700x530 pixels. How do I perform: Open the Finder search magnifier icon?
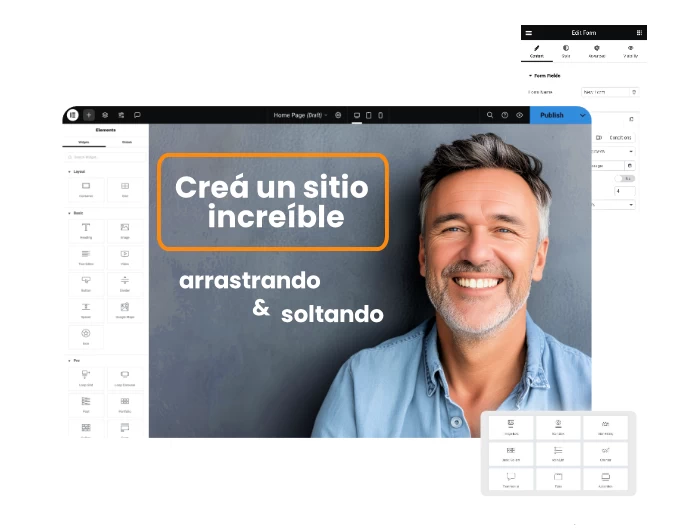point(490,115)
